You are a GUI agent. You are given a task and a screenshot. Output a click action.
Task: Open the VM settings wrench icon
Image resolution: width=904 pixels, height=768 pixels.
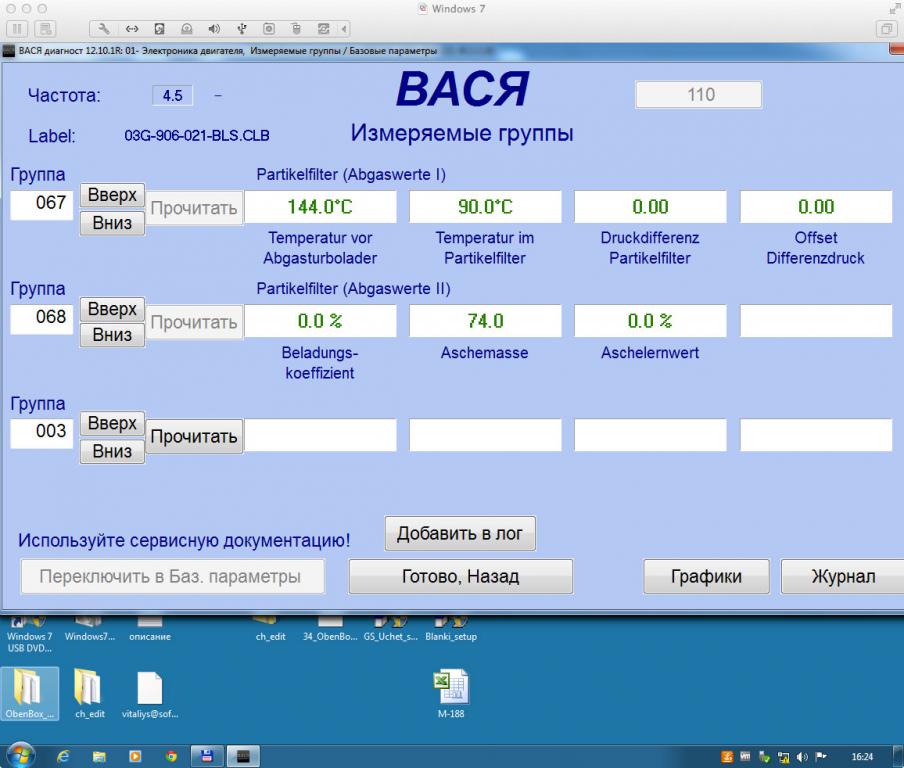[x=104, y=28]
